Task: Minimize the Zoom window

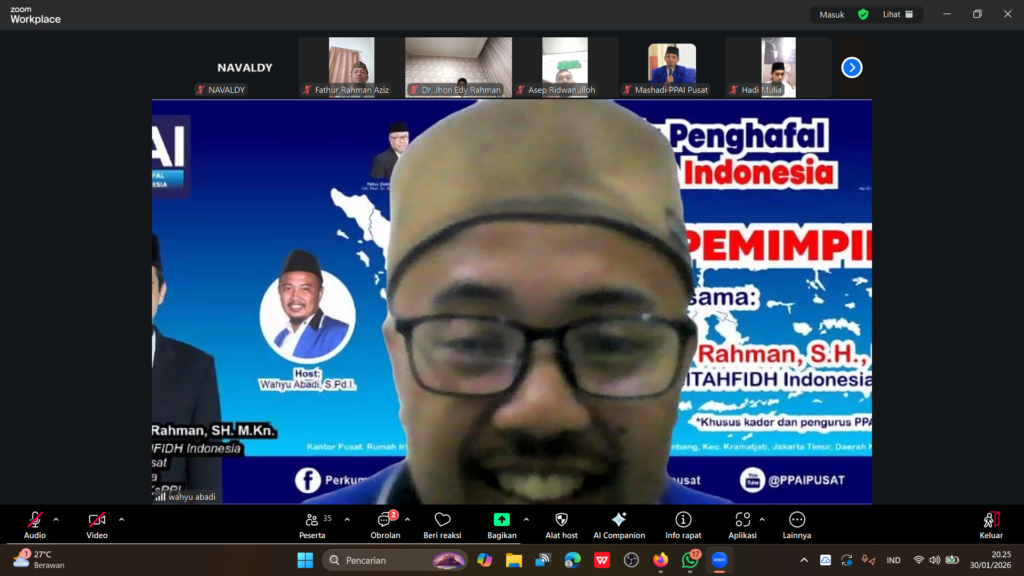Action: tap(947, 14)
